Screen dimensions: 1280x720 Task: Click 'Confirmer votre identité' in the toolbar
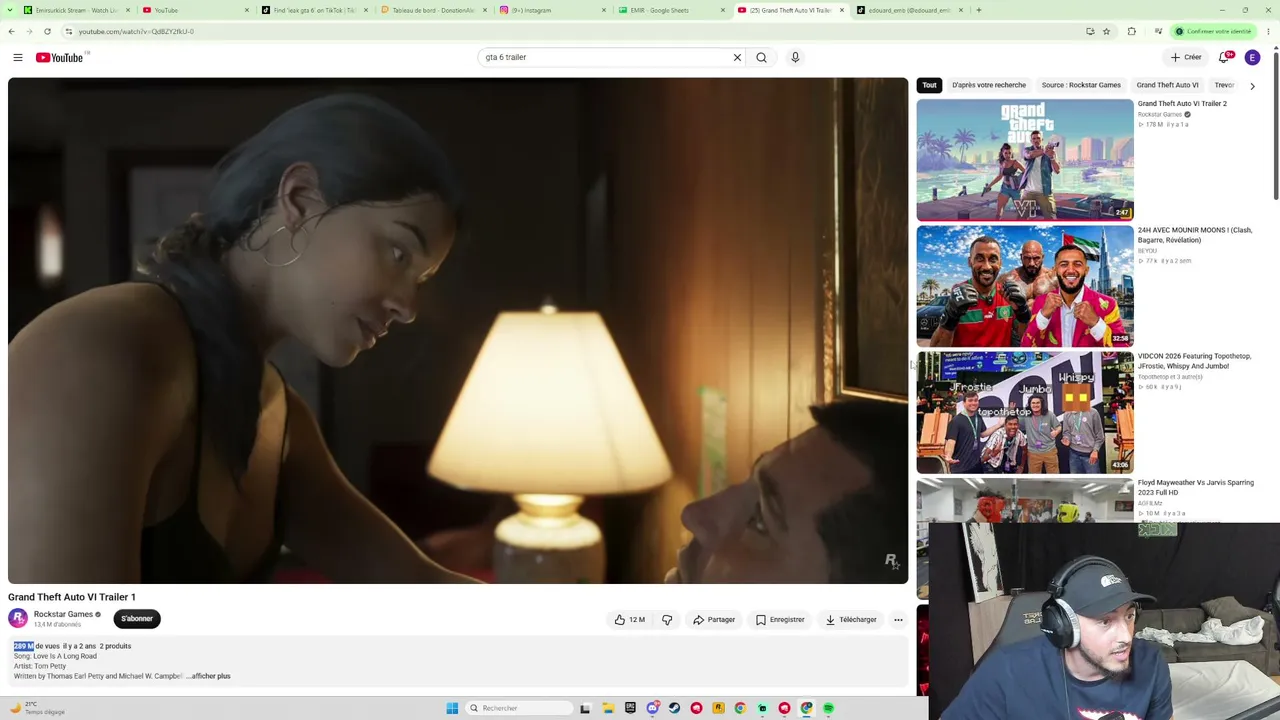(x=1211, y=31)
